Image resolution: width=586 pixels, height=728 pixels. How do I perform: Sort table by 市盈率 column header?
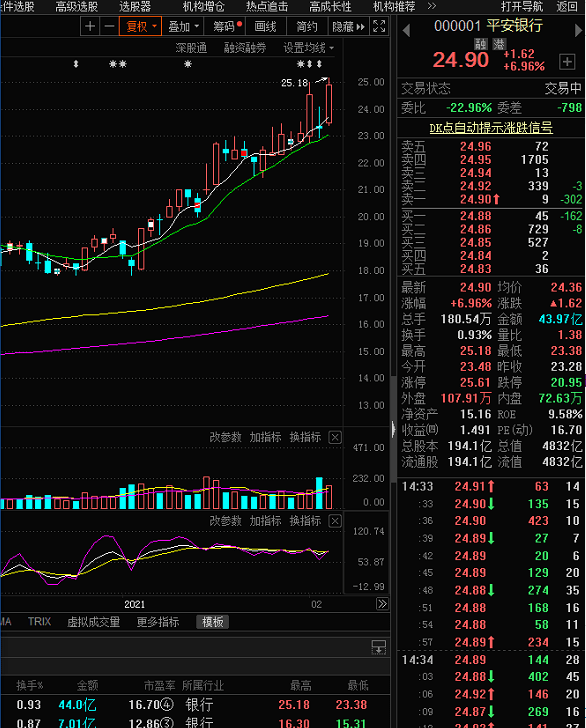coord(159,685)
